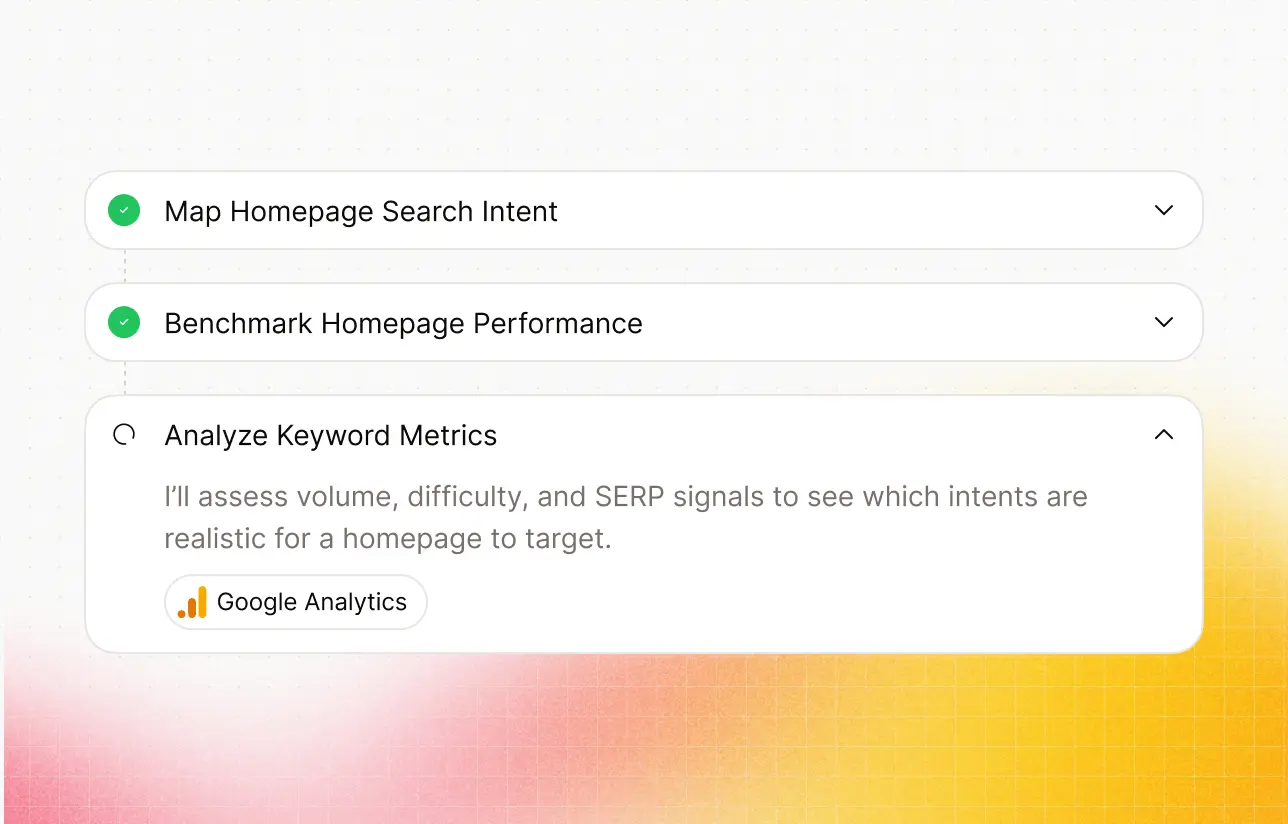
Task: Expand the Benchmark Homepage Performance card
Action: [x=1163, y=322]
